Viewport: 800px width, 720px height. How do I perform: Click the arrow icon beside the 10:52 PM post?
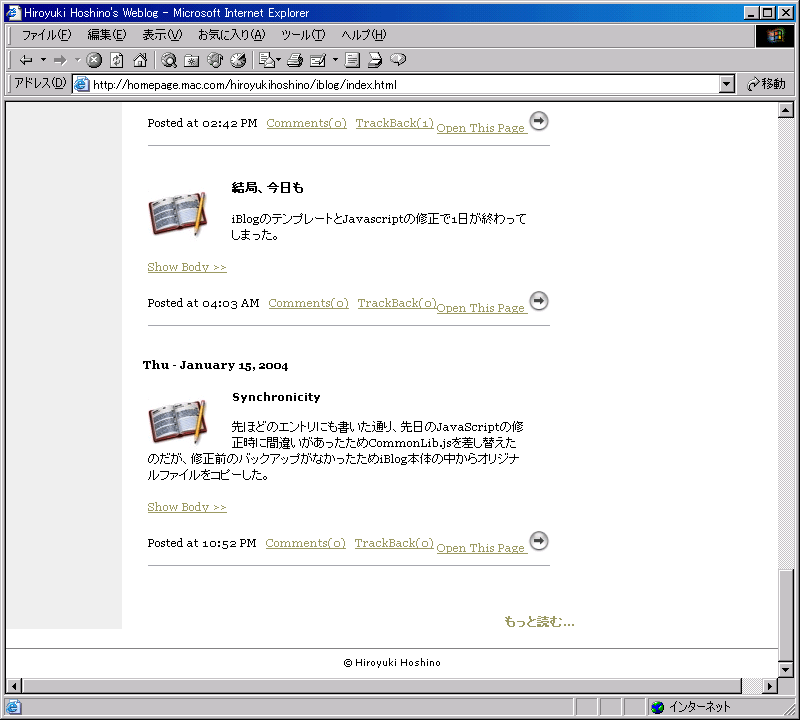[539, 541]
